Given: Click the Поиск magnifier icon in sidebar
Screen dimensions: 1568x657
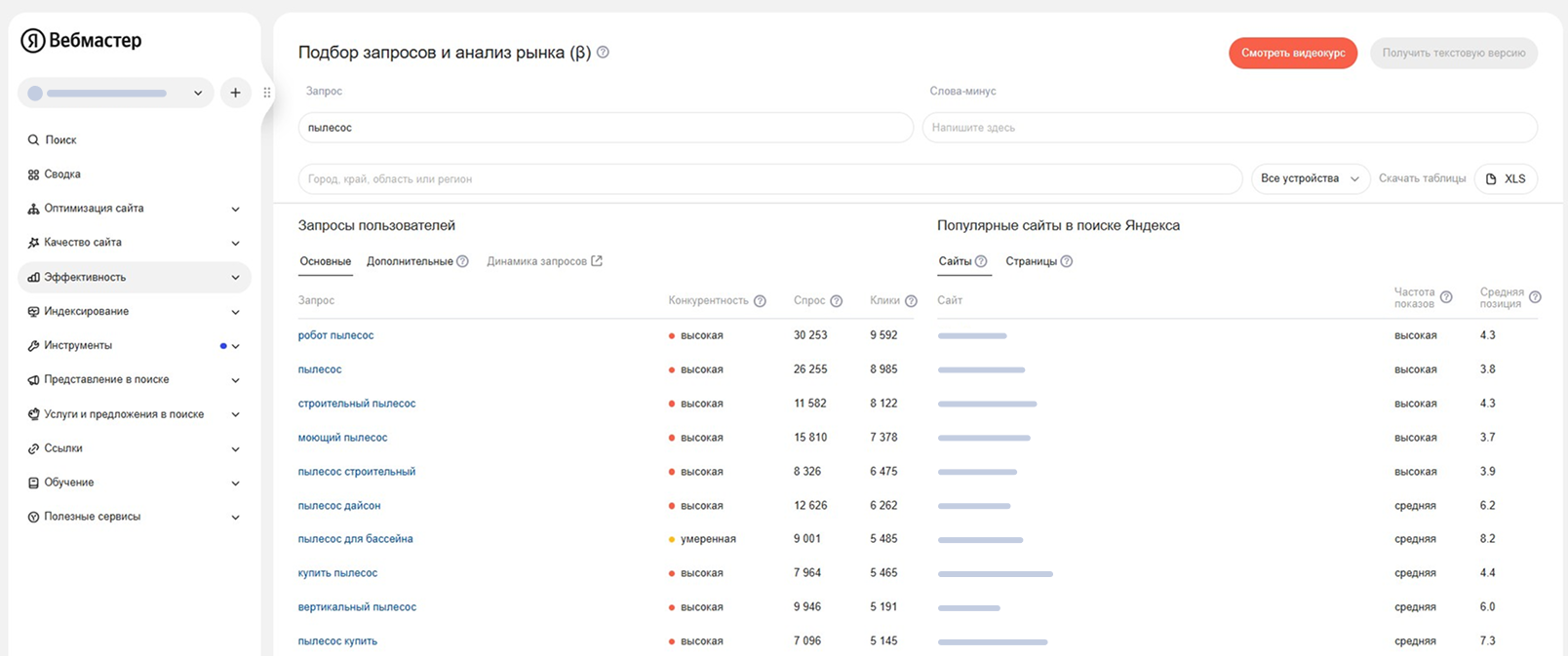Looking at the screenshot, I should [x=33, y=140].
